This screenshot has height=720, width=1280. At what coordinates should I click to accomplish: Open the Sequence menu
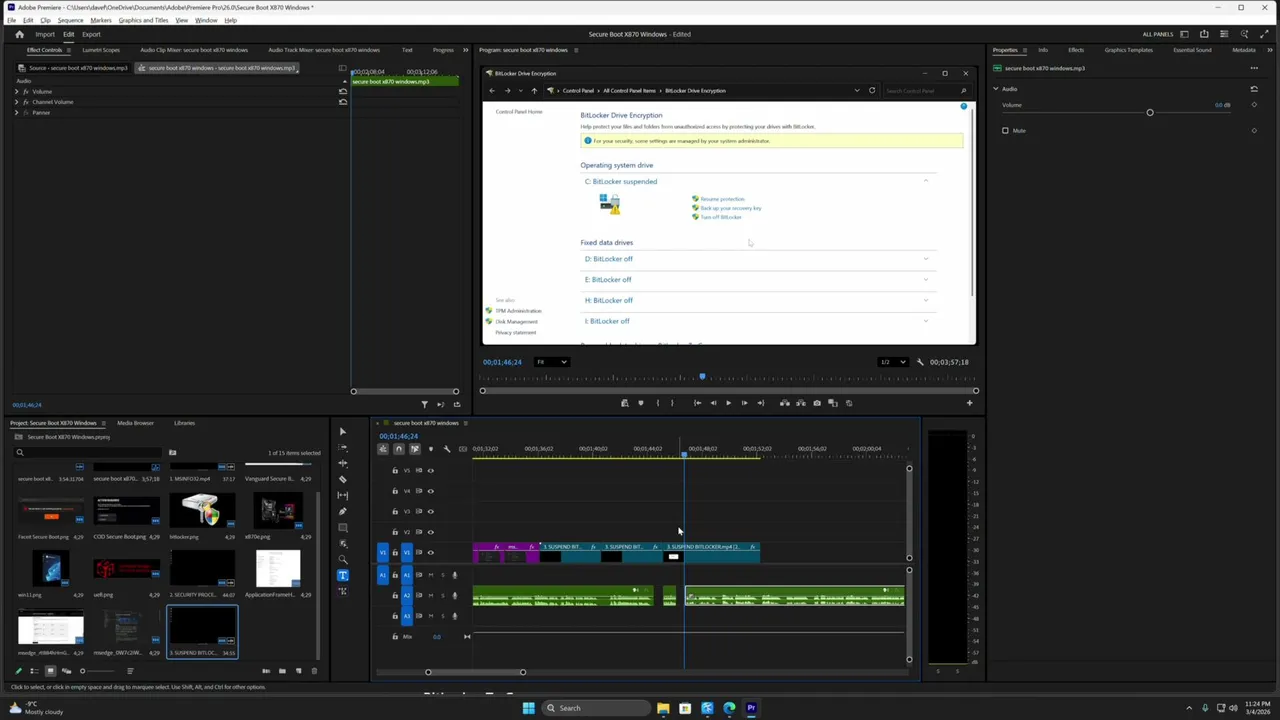tap(70, 20)
